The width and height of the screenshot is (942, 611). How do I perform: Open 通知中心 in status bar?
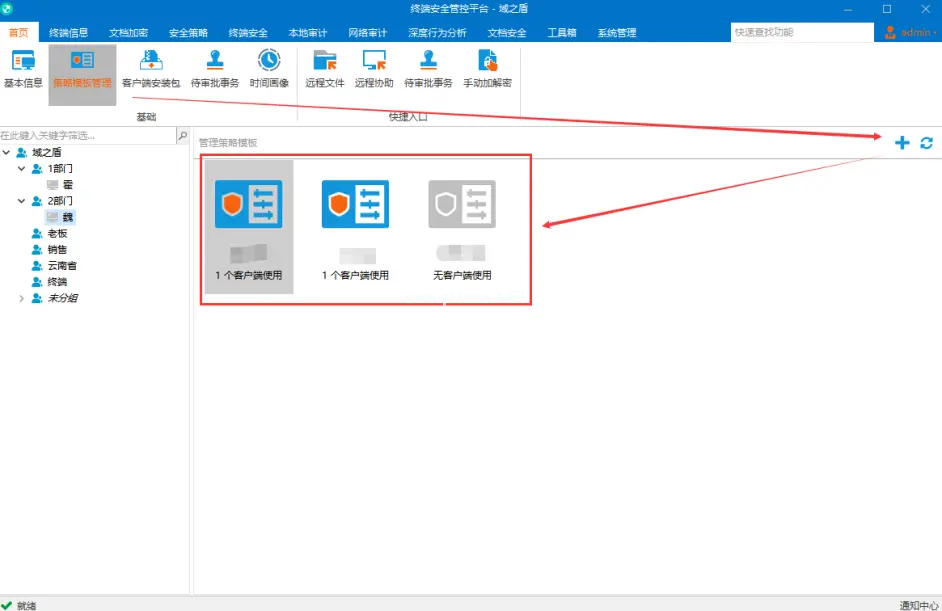tap(918, 605)
